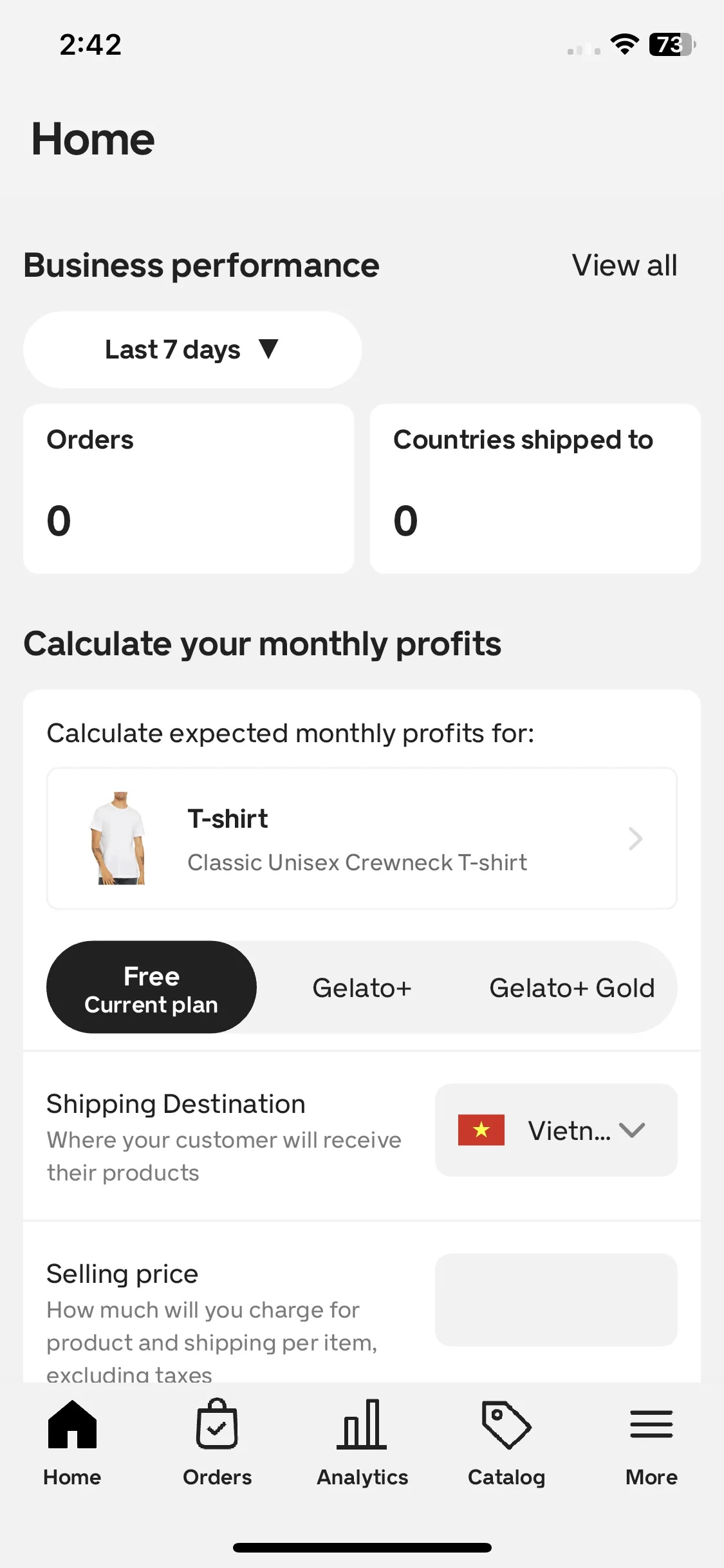The width and height of the screenshot is (724, 1568).
Task: Tap the battery indicator icon
Action: [x=673, y=44]
